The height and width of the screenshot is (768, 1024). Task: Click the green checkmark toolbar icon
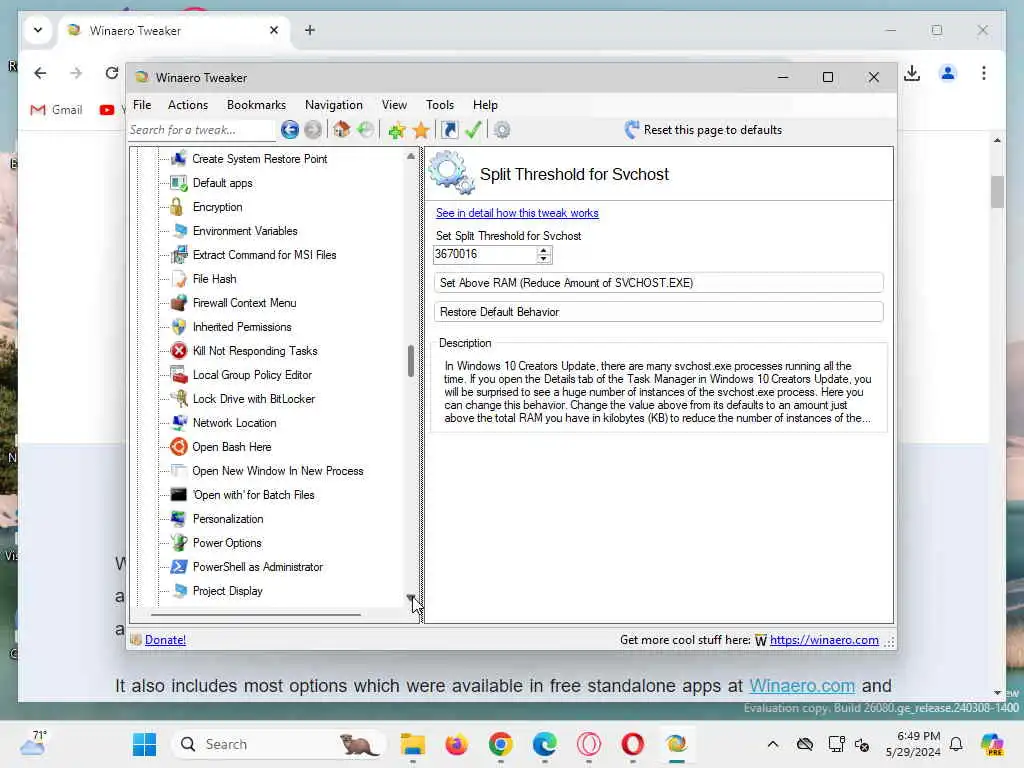(473, 130)
